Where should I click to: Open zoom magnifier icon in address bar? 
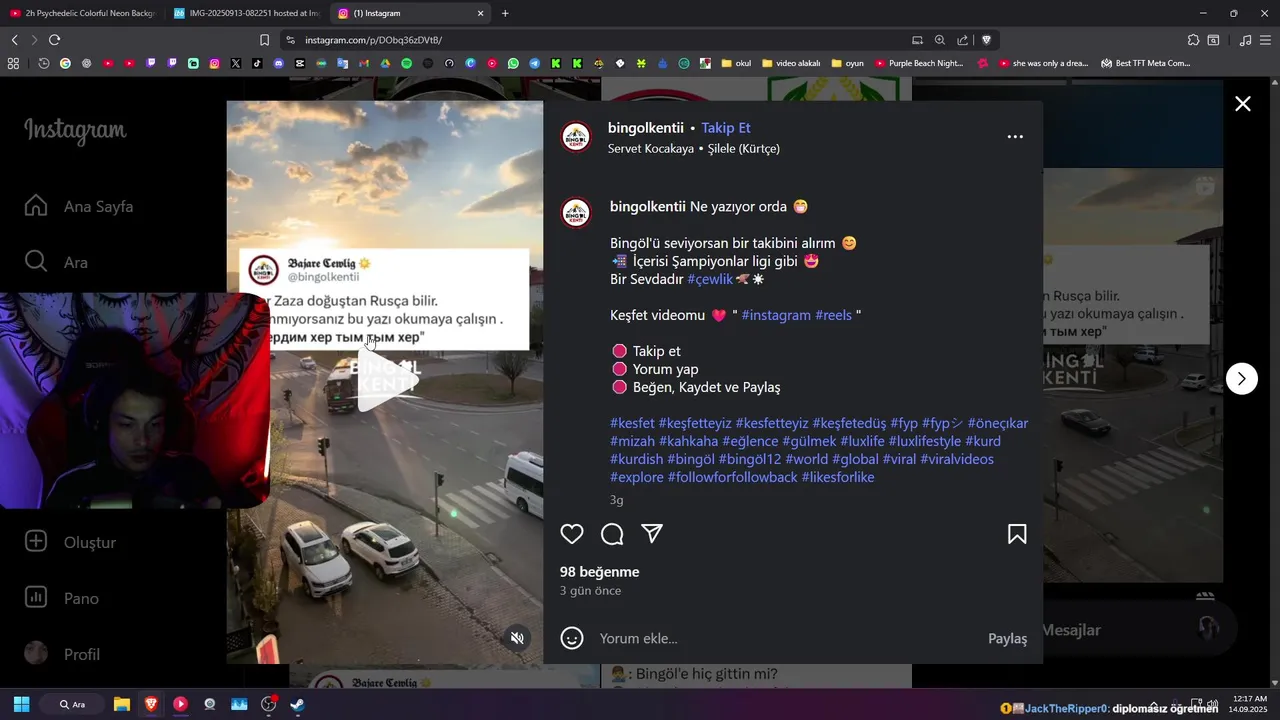pyautogui.click(x=940, y=40)
